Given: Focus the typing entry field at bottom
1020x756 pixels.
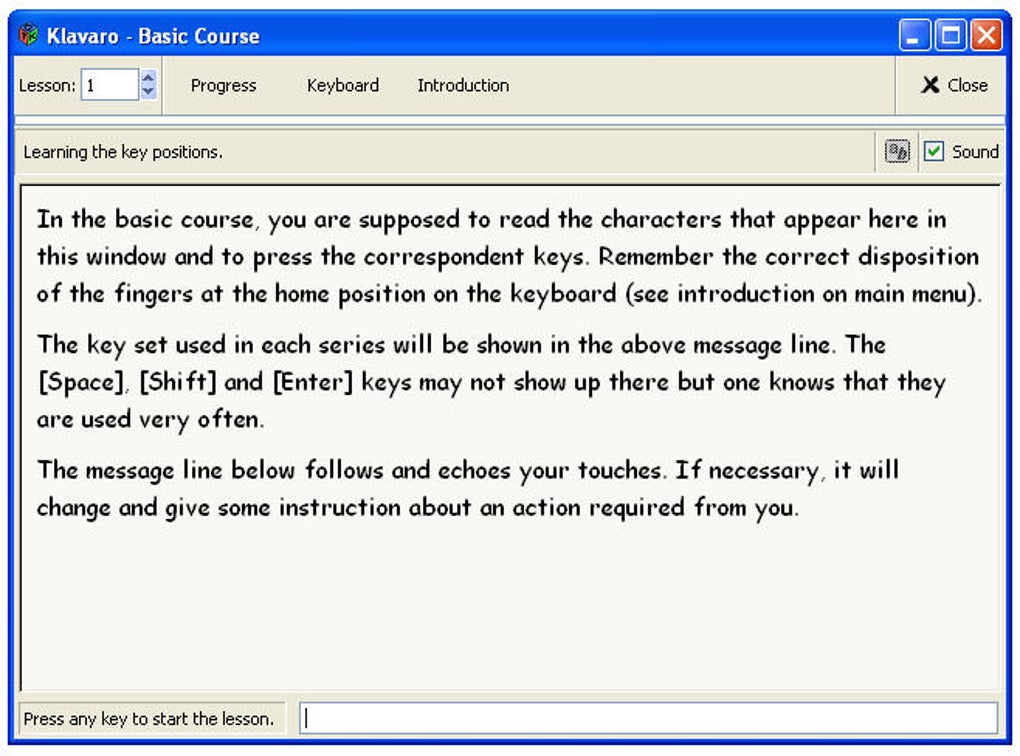Looking at the screenshot, I should pos(648,718).
